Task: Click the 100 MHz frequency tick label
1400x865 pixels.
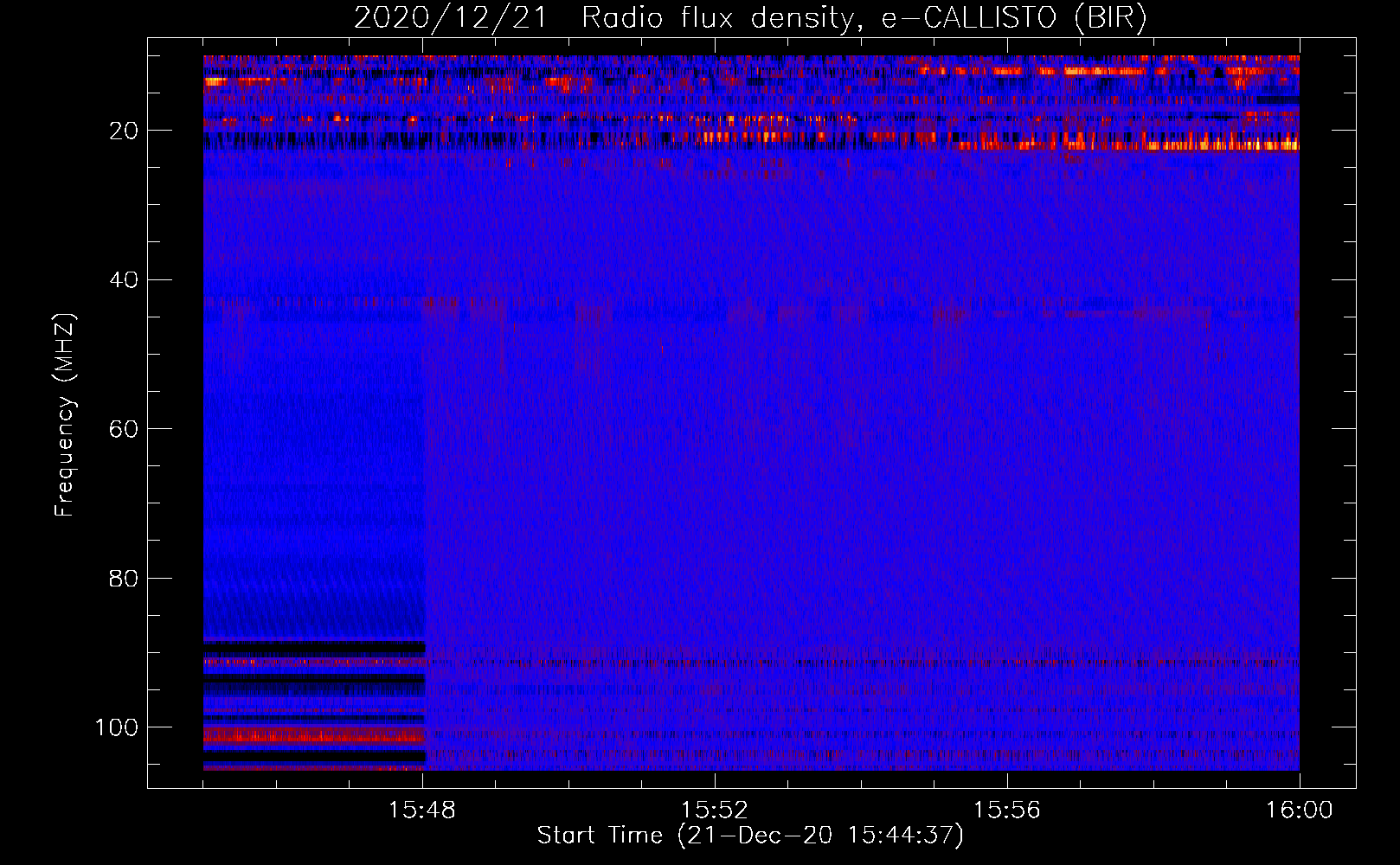Action: point(117,727)
